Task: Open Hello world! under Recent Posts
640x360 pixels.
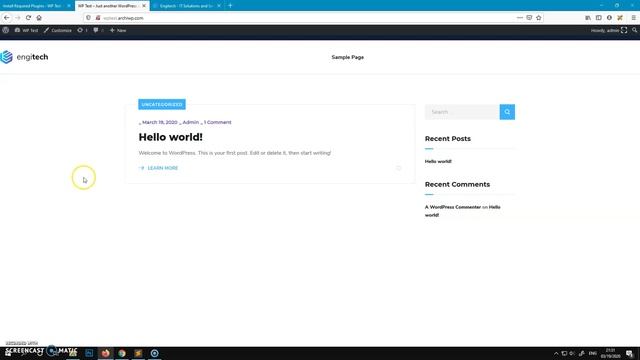Action: (x=438, y=161)
